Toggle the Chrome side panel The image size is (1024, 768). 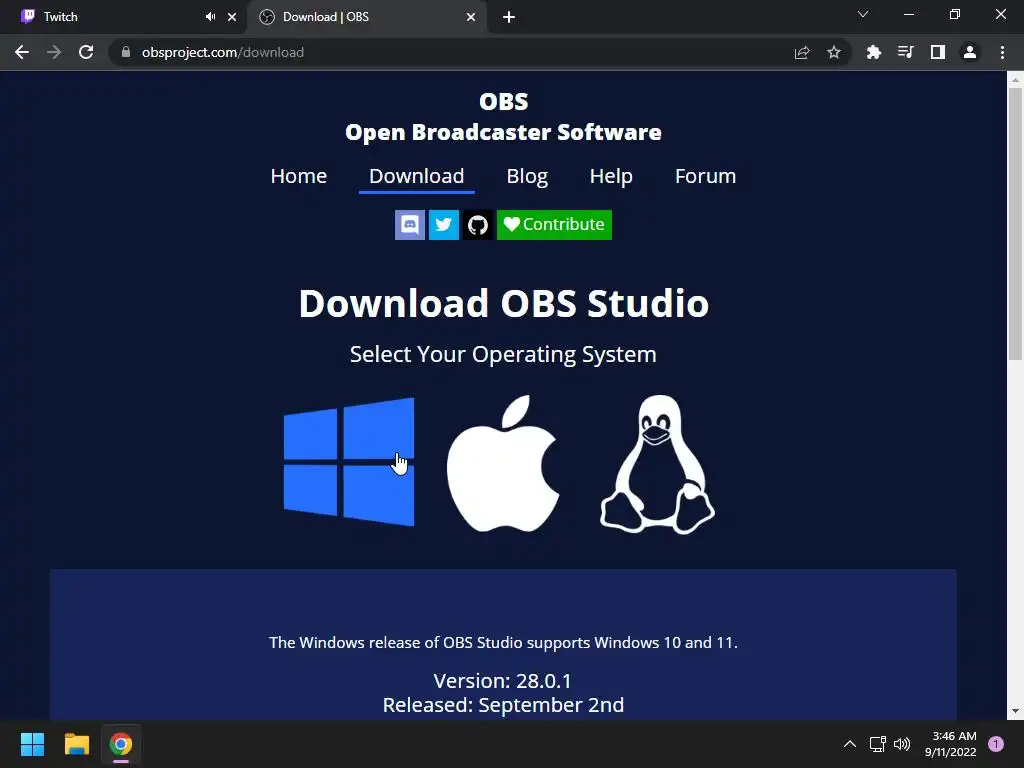point(938,52)
